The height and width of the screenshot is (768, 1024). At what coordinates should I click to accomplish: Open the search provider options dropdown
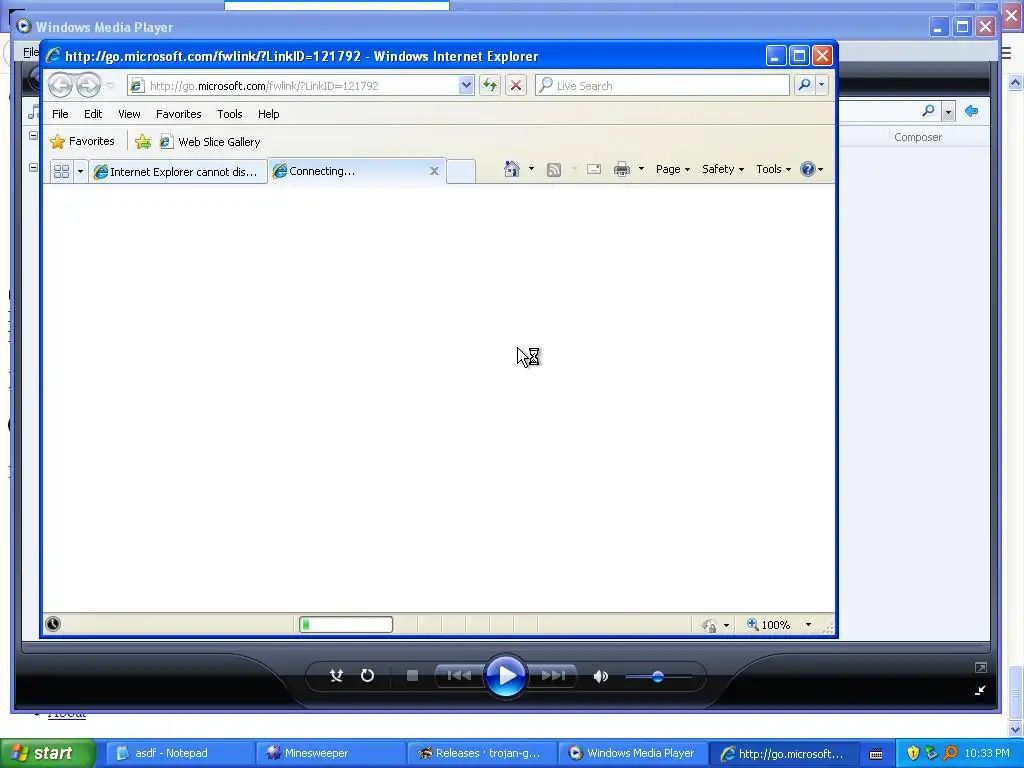pos(822,85)
